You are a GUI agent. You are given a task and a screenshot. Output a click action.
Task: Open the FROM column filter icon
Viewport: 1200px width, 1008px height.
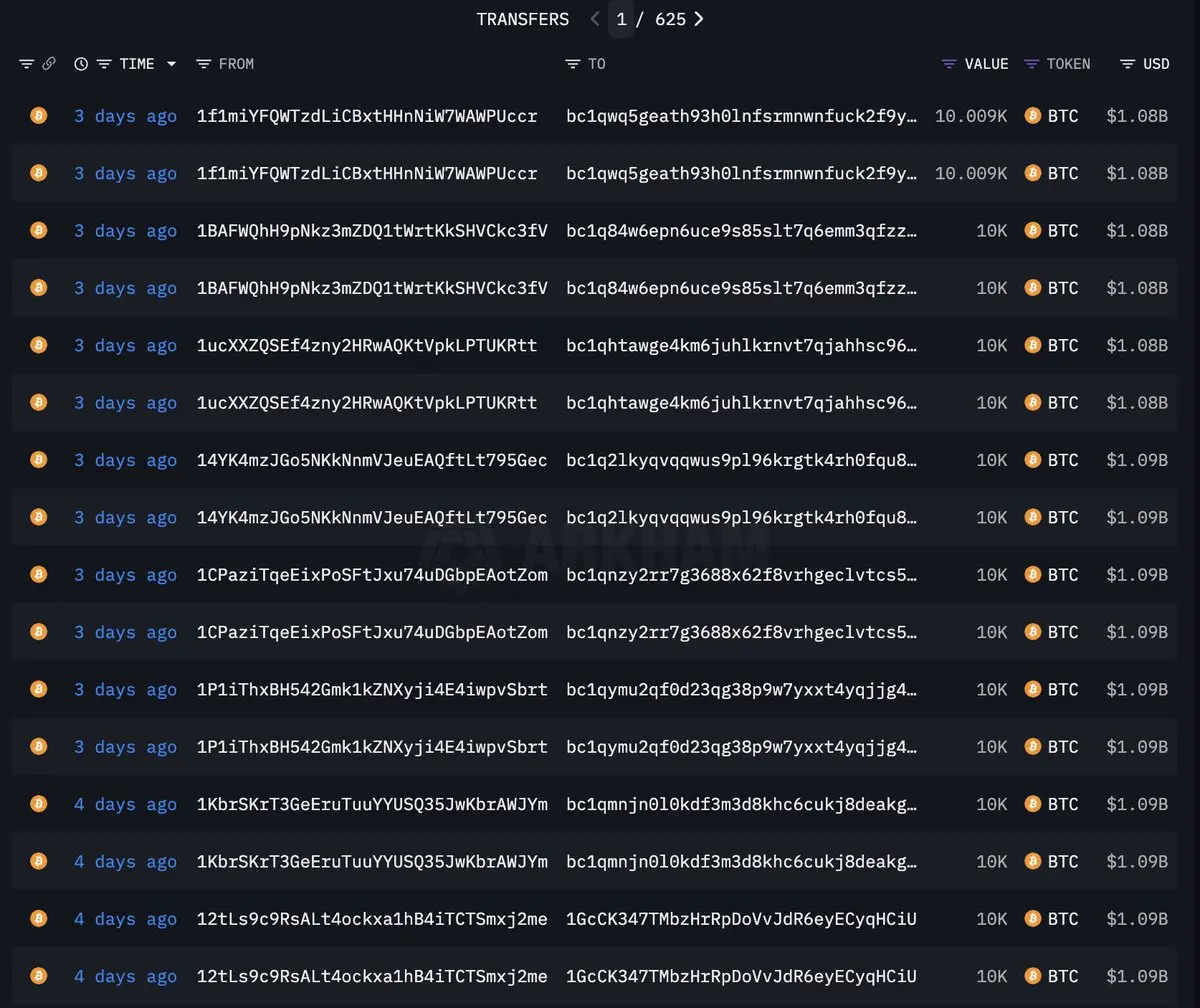click(203, 64)
